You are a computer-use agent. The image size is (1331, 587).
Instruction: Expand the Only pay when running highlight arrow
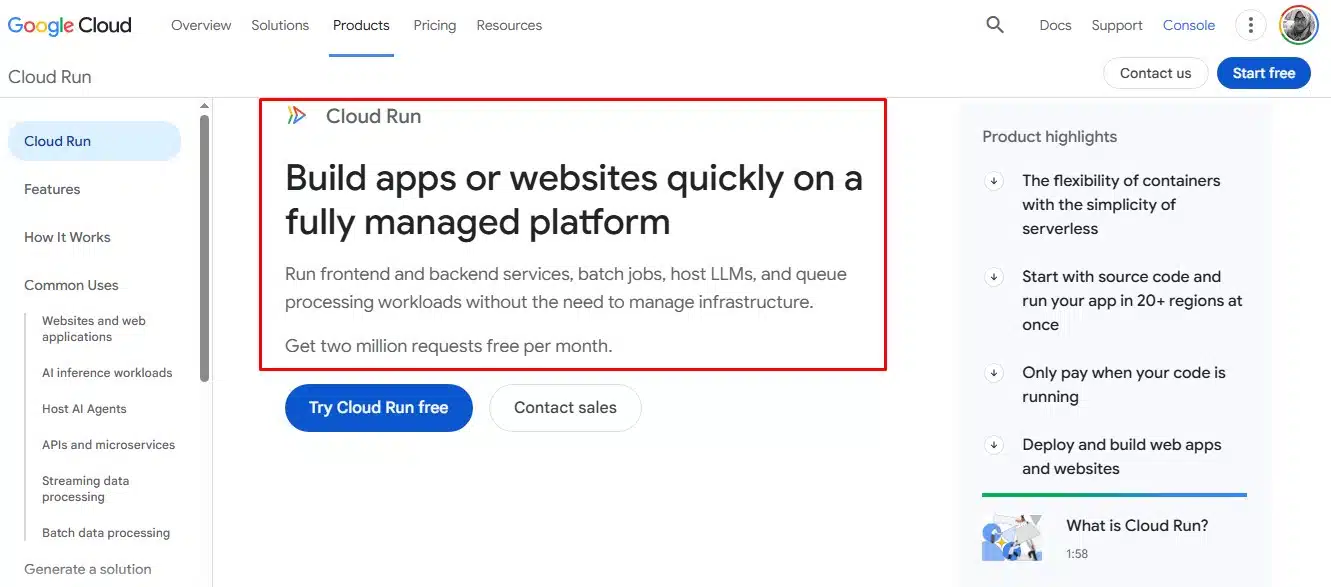(994, 373)
